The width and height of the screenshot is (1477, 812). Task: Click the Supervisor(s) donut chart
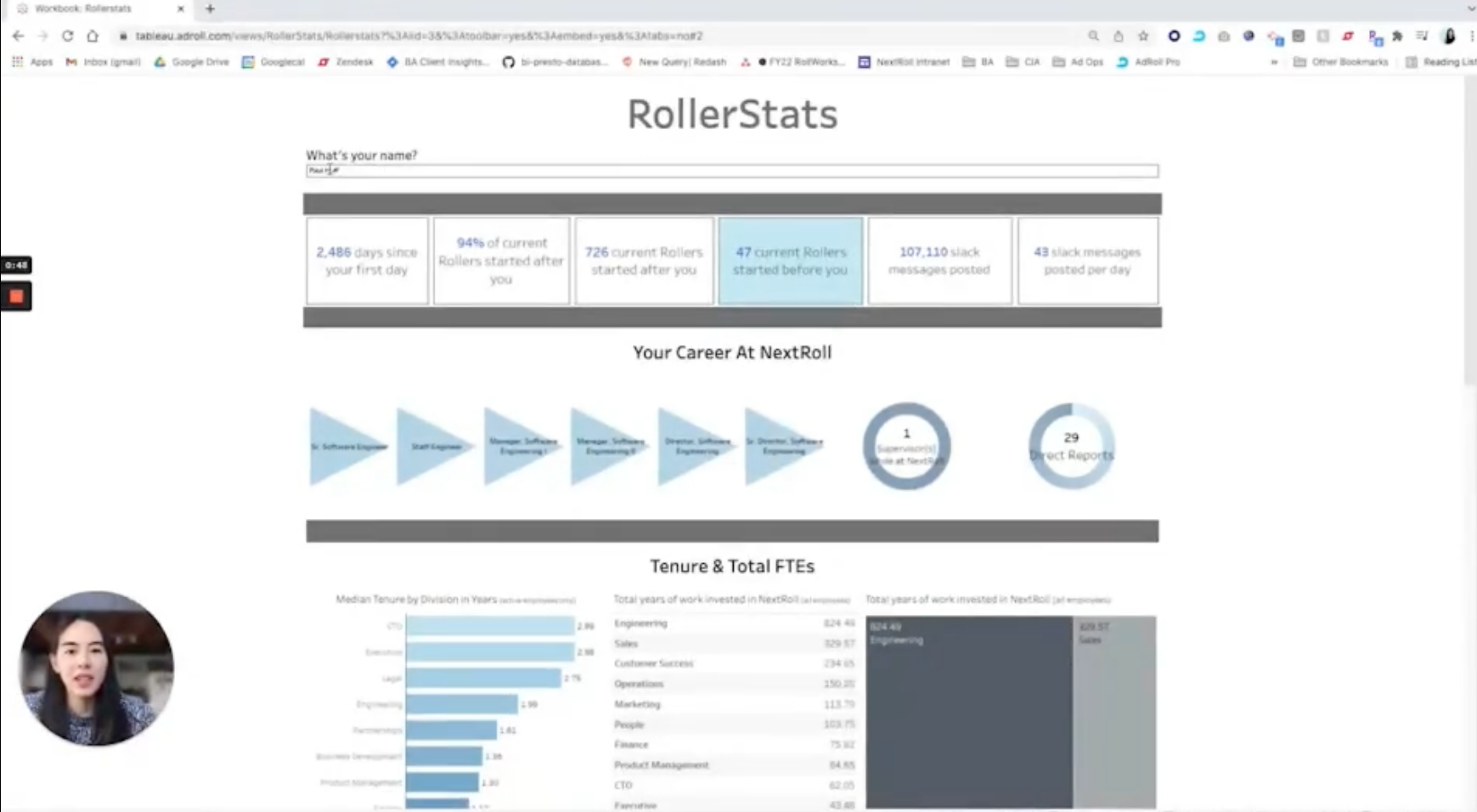point(906,446)
